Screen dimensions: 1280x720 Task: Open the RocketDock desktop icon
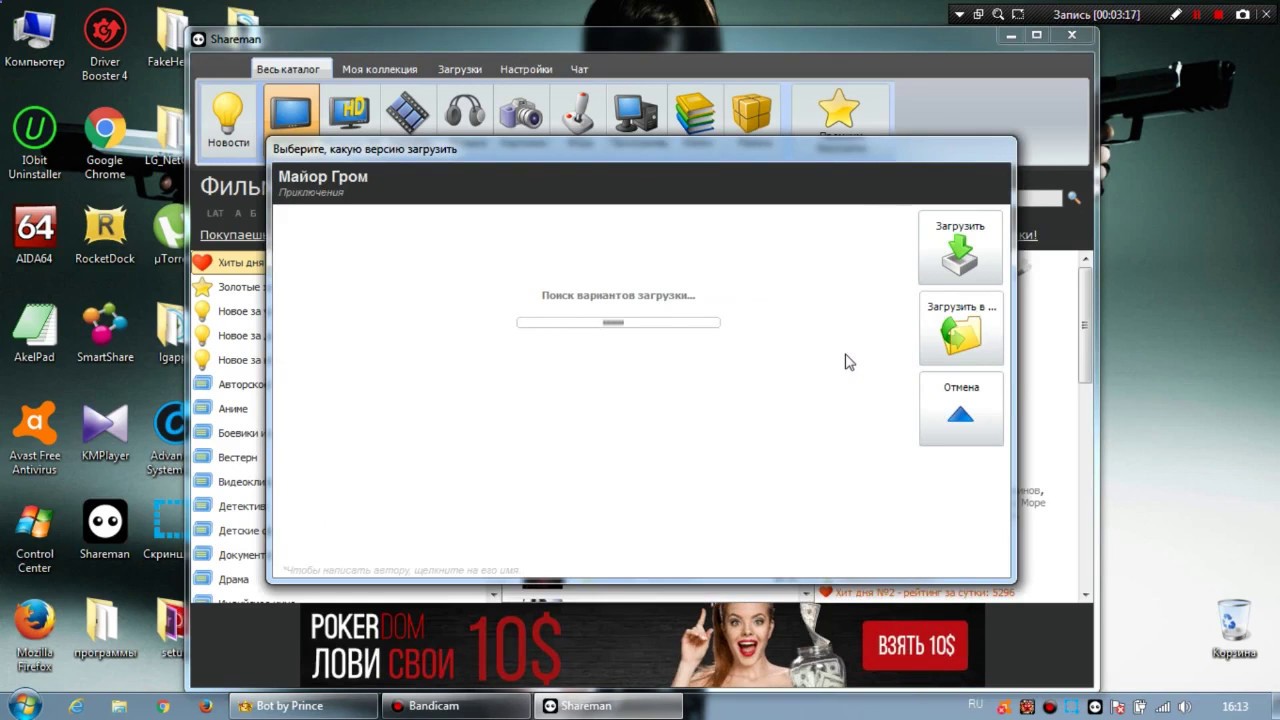pos(105,236)
